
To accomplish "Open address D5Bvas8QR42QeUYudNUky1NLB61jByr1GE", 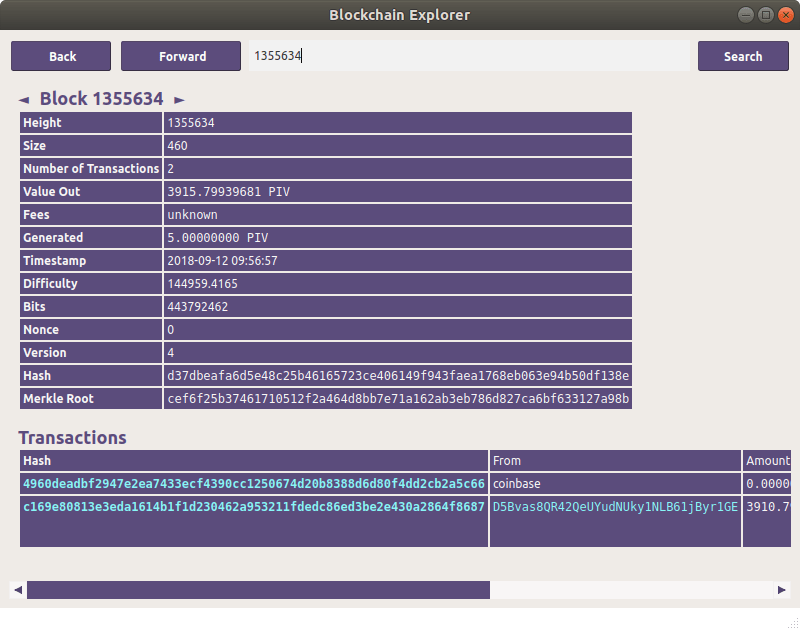I will click(x=615, y=507).
